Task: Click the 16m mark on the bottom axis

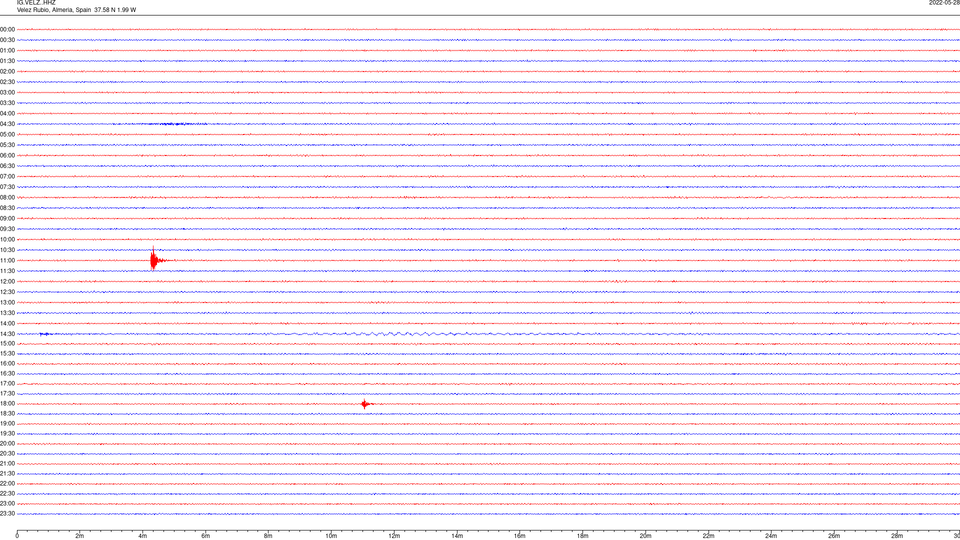Action: coord(520,536)
